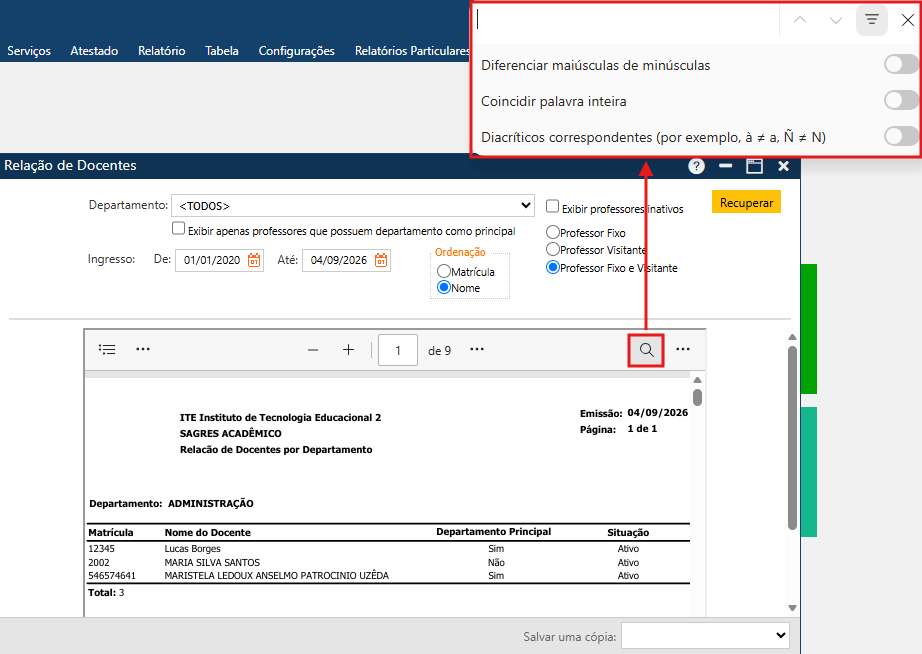Open the PDF table of contents icon
This screenshot has width=922, height=654.
pyautogui.click(x=107, y=350)
